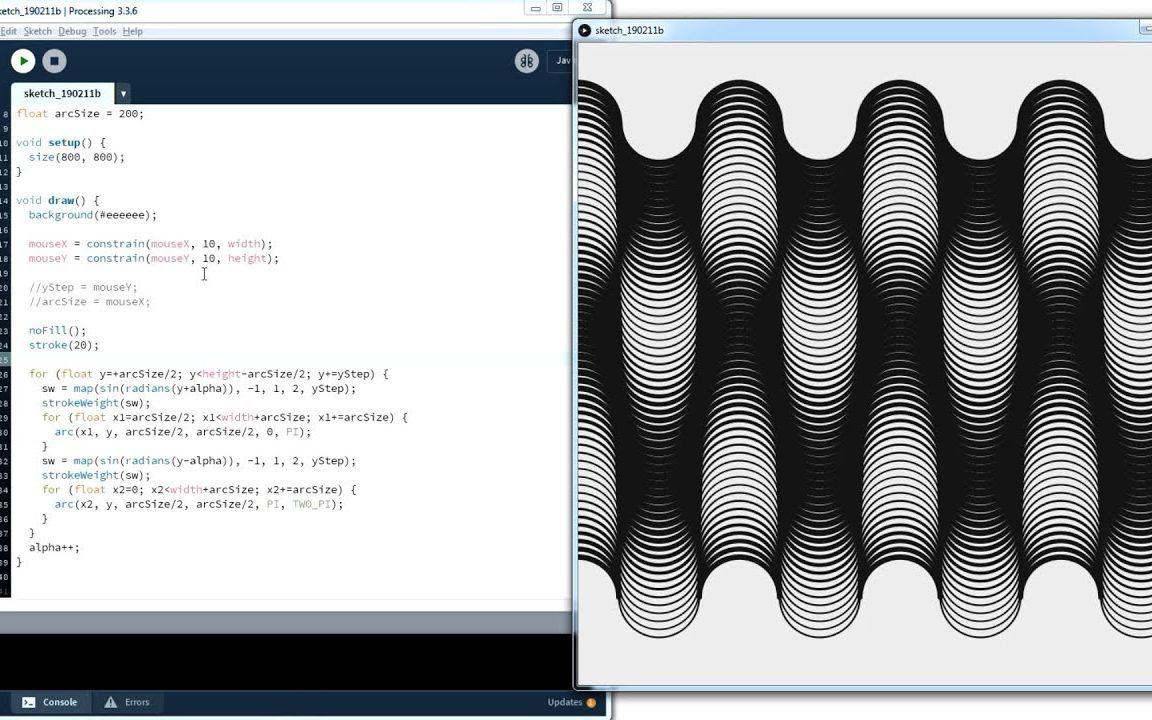Click the Updates notification badge
The height and width of the screenshot is (720, 1152).
(x=590, y=702)
